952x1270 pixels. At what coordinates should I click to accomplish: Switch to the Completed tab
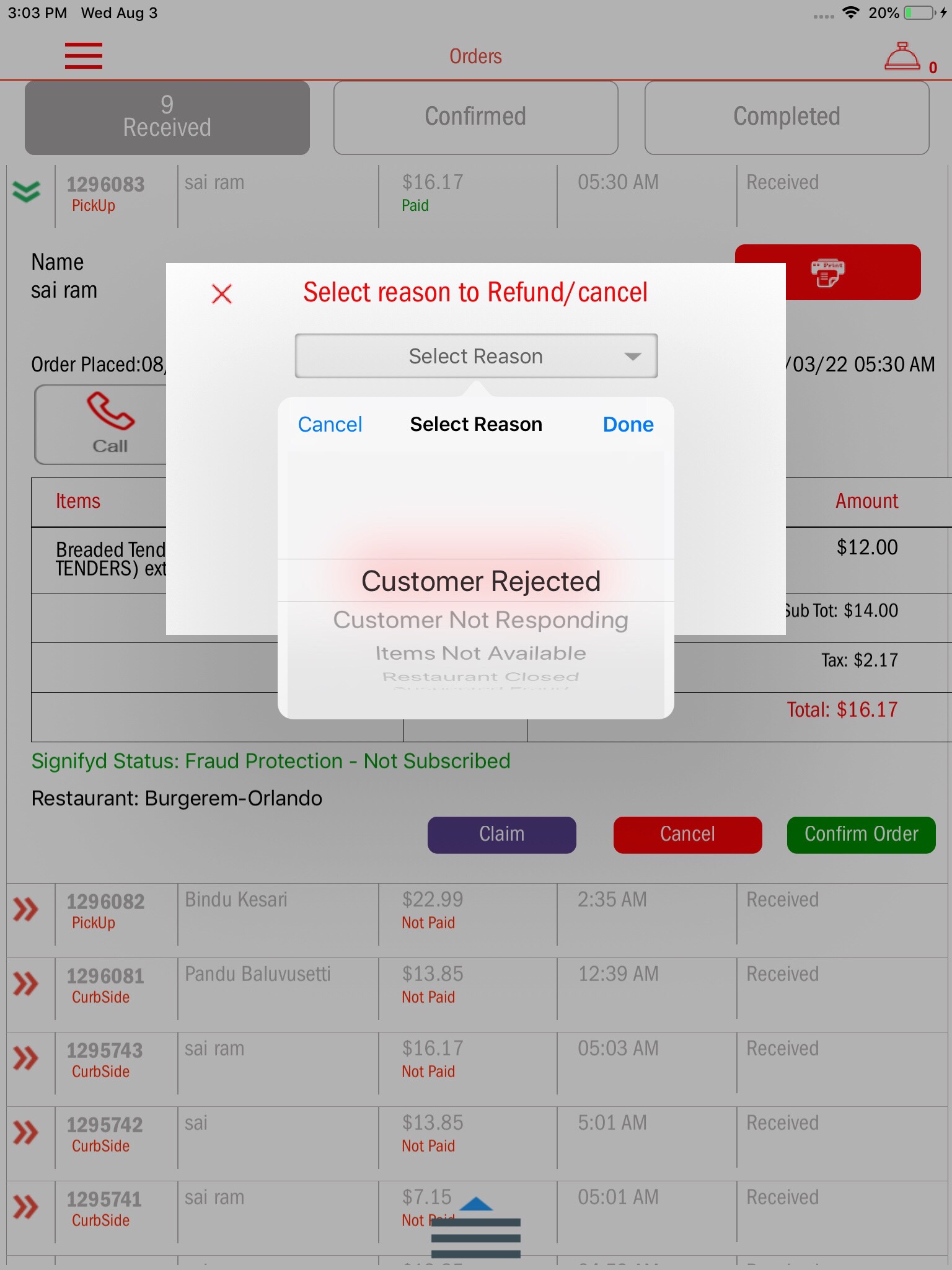pos(787,117)
